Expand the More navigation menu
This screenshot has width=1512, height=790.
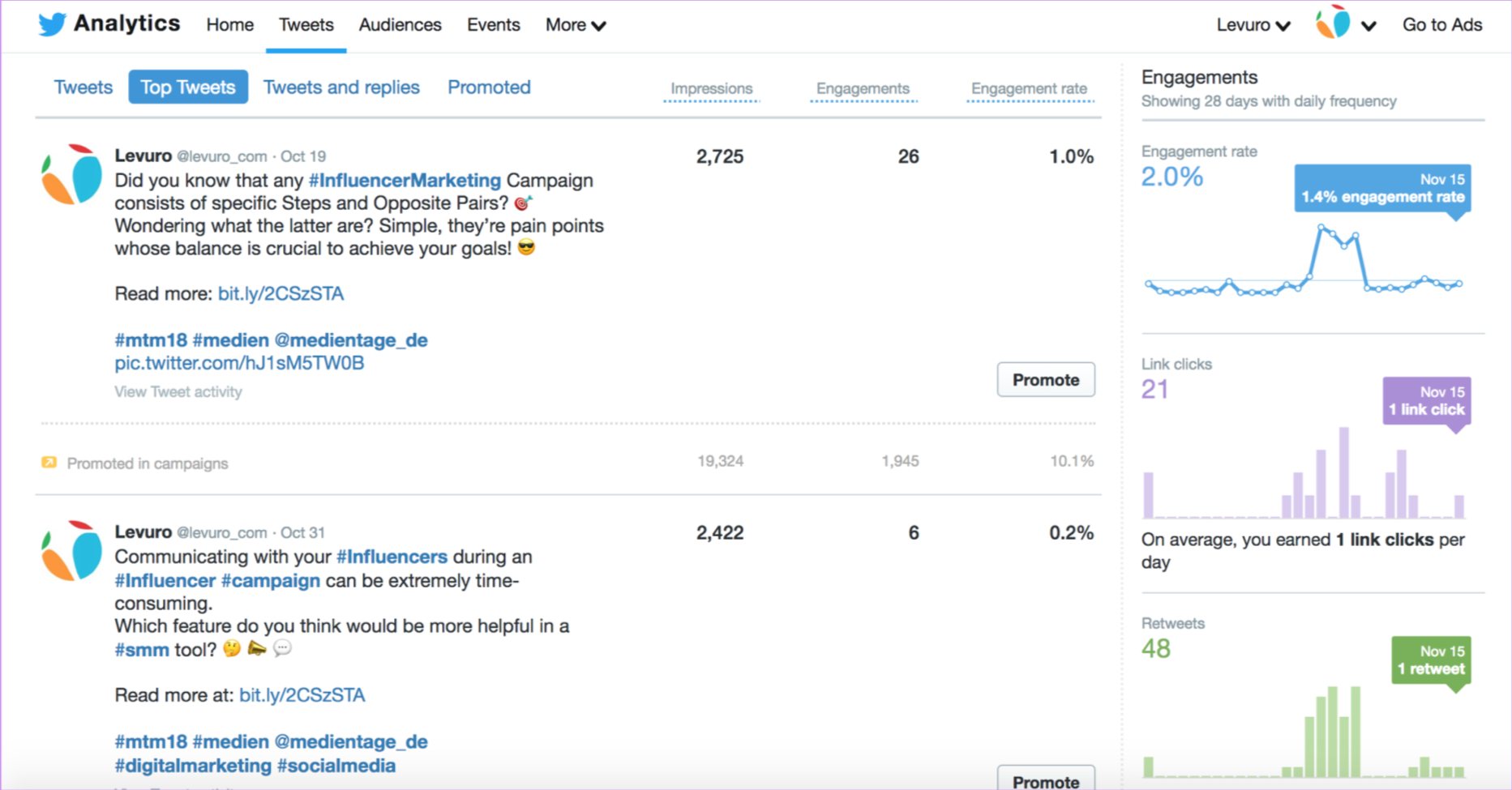(x=575, y=25)
